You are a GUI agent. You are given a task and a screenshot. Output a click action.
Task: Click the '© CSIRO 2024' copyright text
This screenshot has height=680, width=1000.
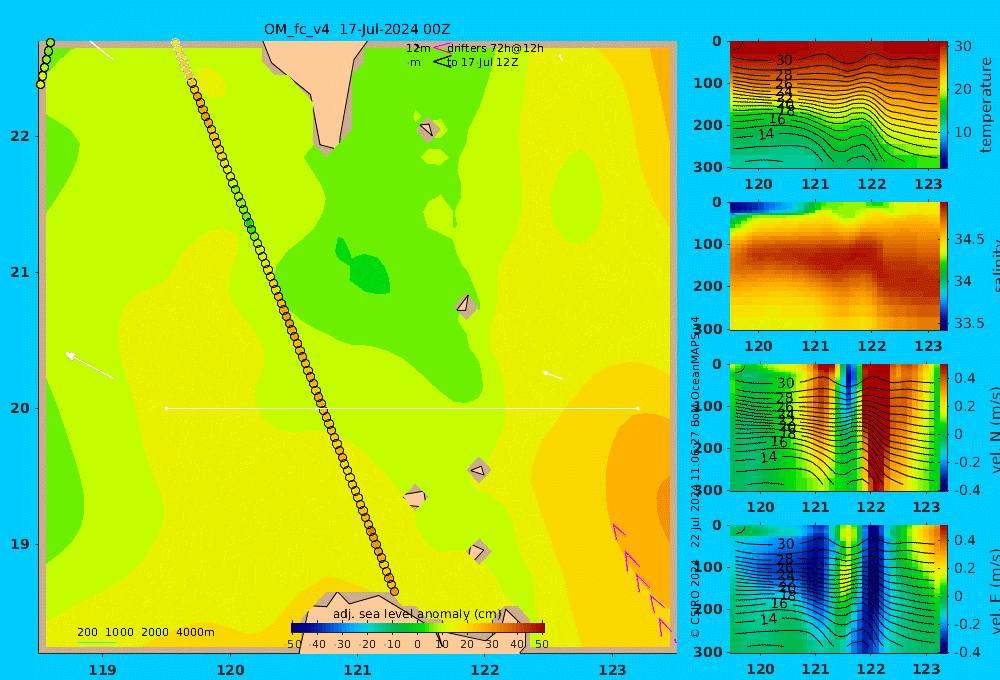pos(695,599)
